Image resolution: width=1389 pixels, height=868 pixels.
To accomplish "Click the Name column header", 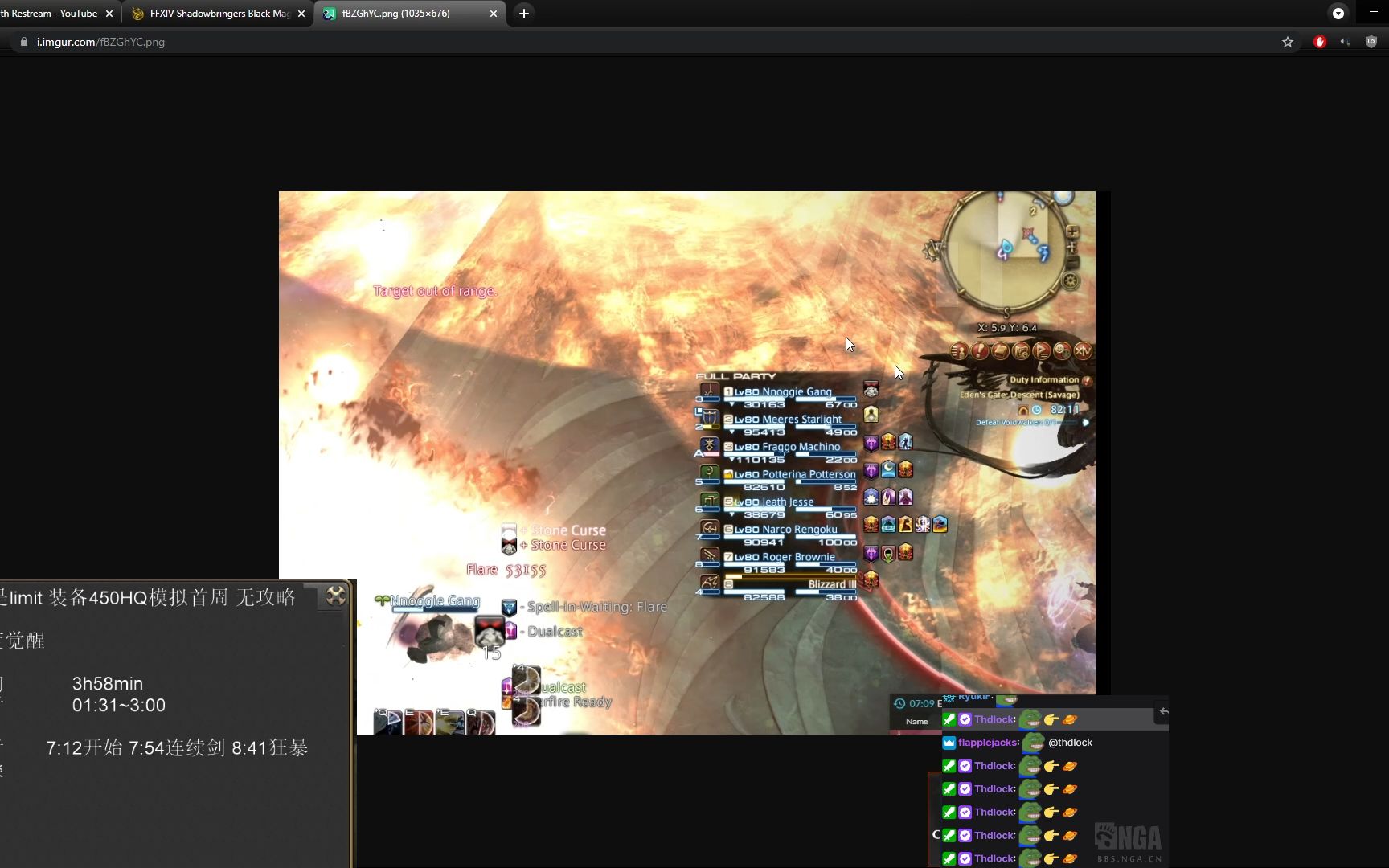I will pyautogui.click(x=916, y=722).
